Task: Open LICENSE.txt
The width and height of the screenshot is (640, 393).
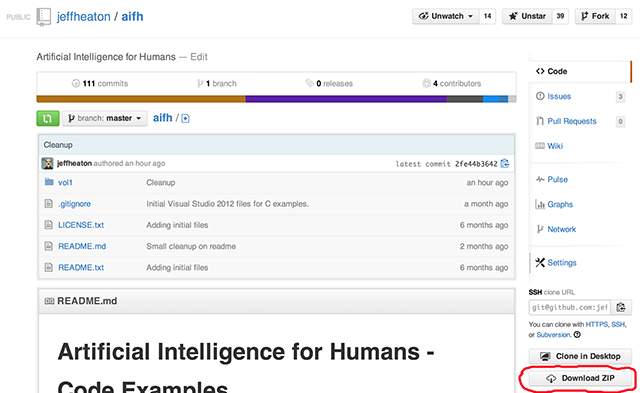Action: 81,225
